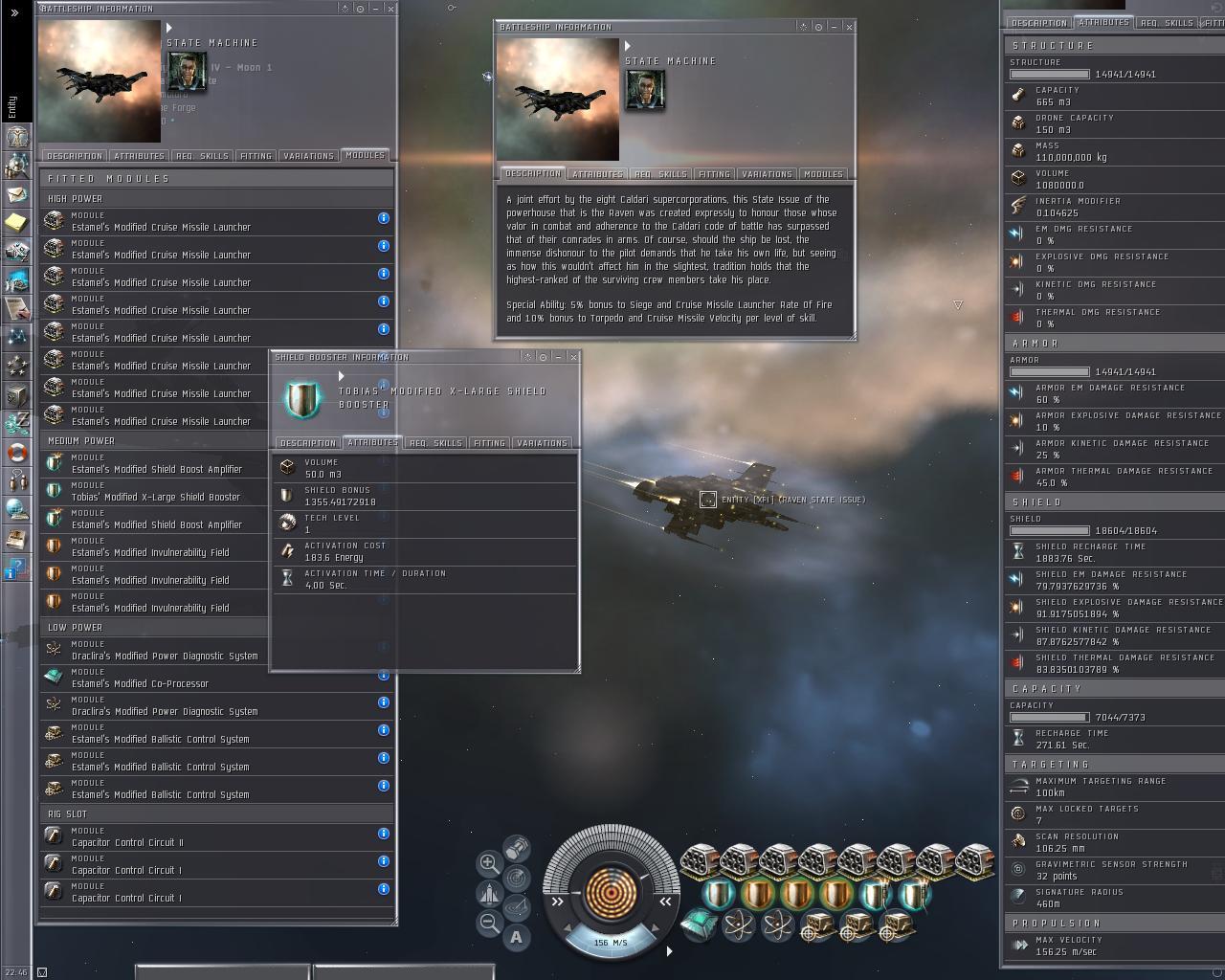The width and height of the screenshot is (1225, 980).
Task: Show info for Capacitor Control Circuit II row
Action: pyautogui.click(x=383, y=834)
